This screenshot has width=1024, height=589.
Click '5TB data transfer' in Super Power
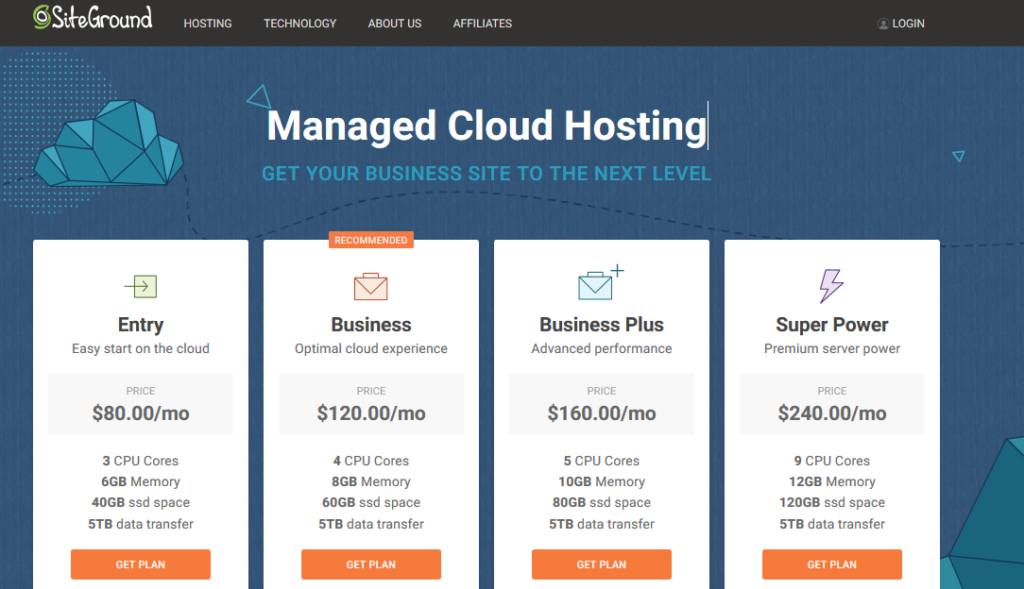[832, 524]
